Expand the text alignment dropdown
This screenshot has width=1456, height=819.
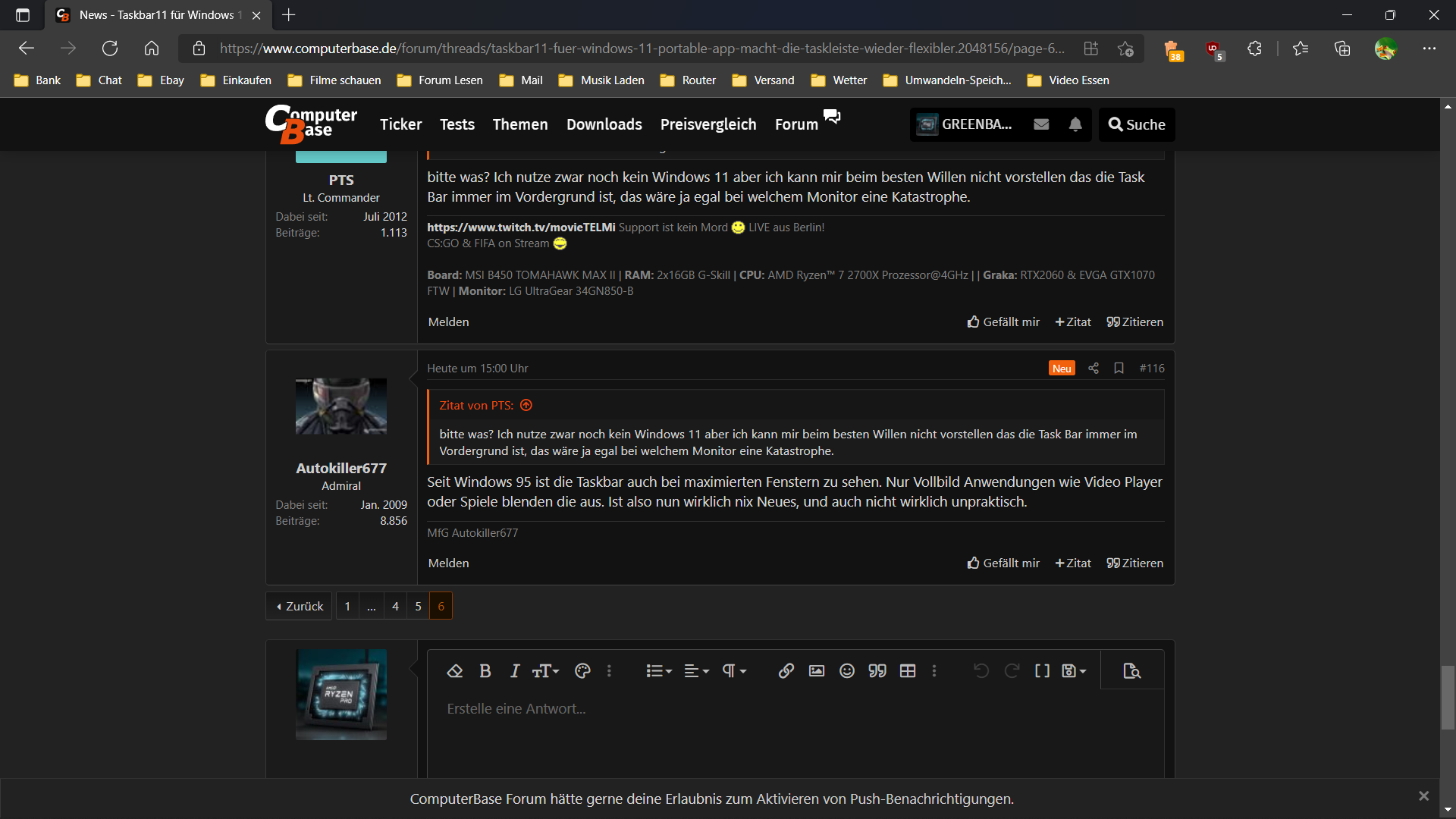696,671
